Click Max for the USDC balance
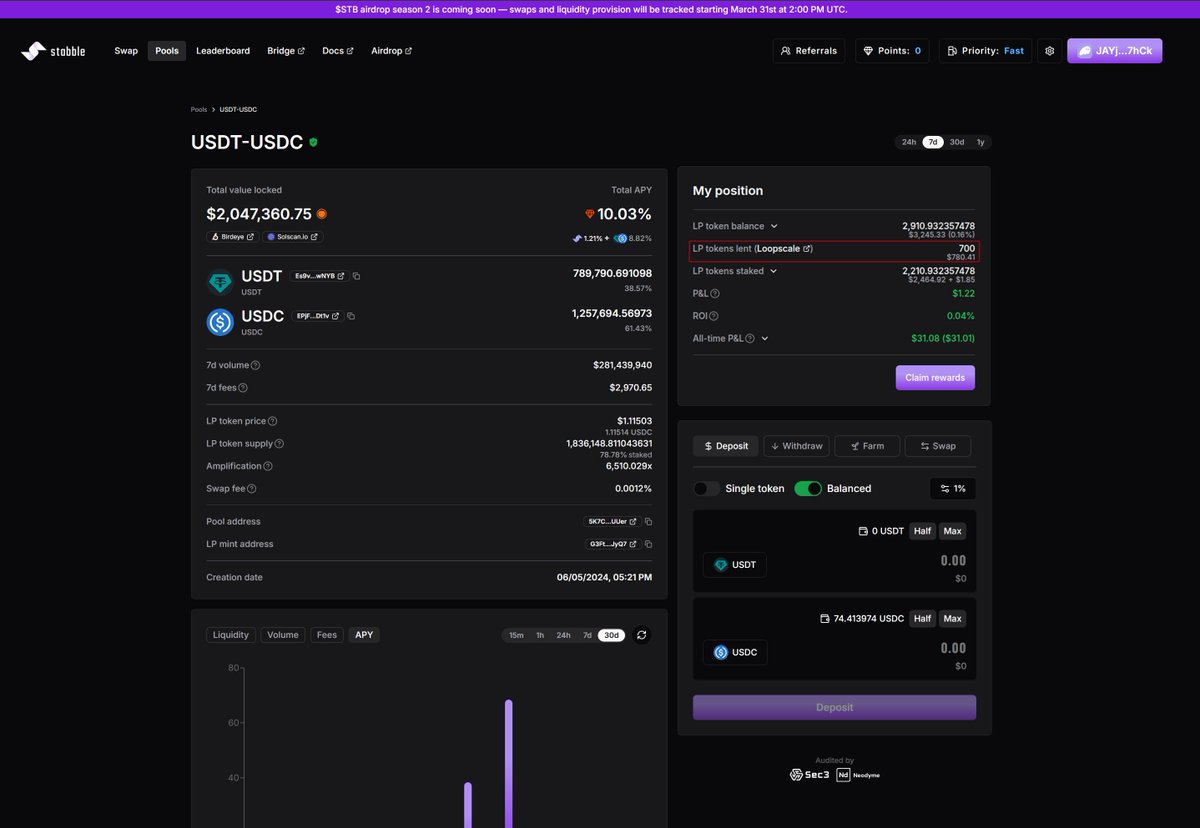Screen dimensions: 1200x828 [x=952, y=618]
